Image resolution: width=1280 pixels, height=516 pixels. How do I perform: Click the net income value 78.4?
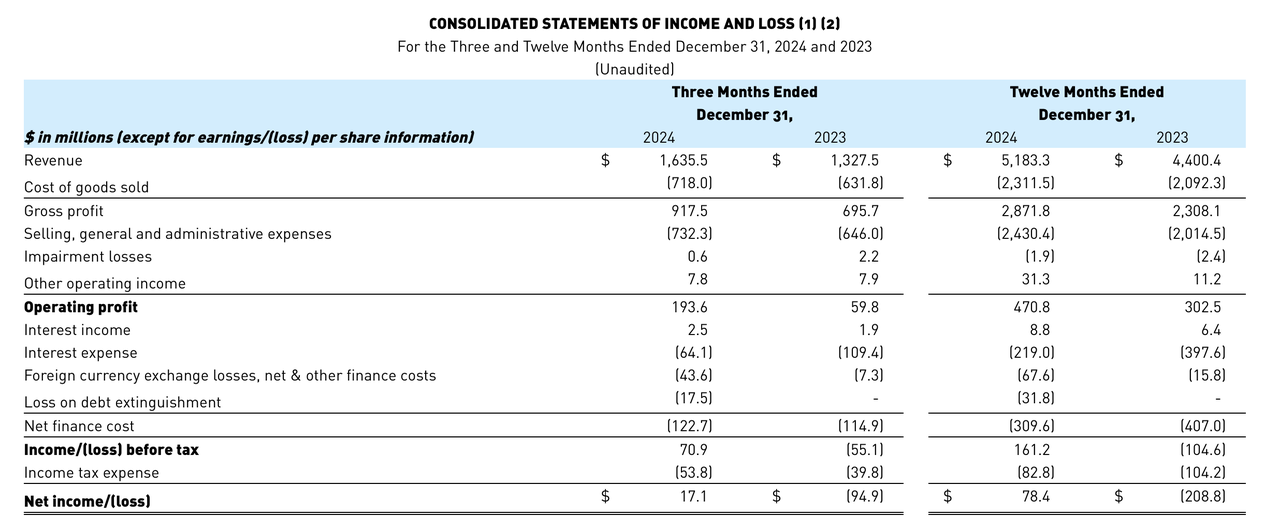(x=1034, y=496)
